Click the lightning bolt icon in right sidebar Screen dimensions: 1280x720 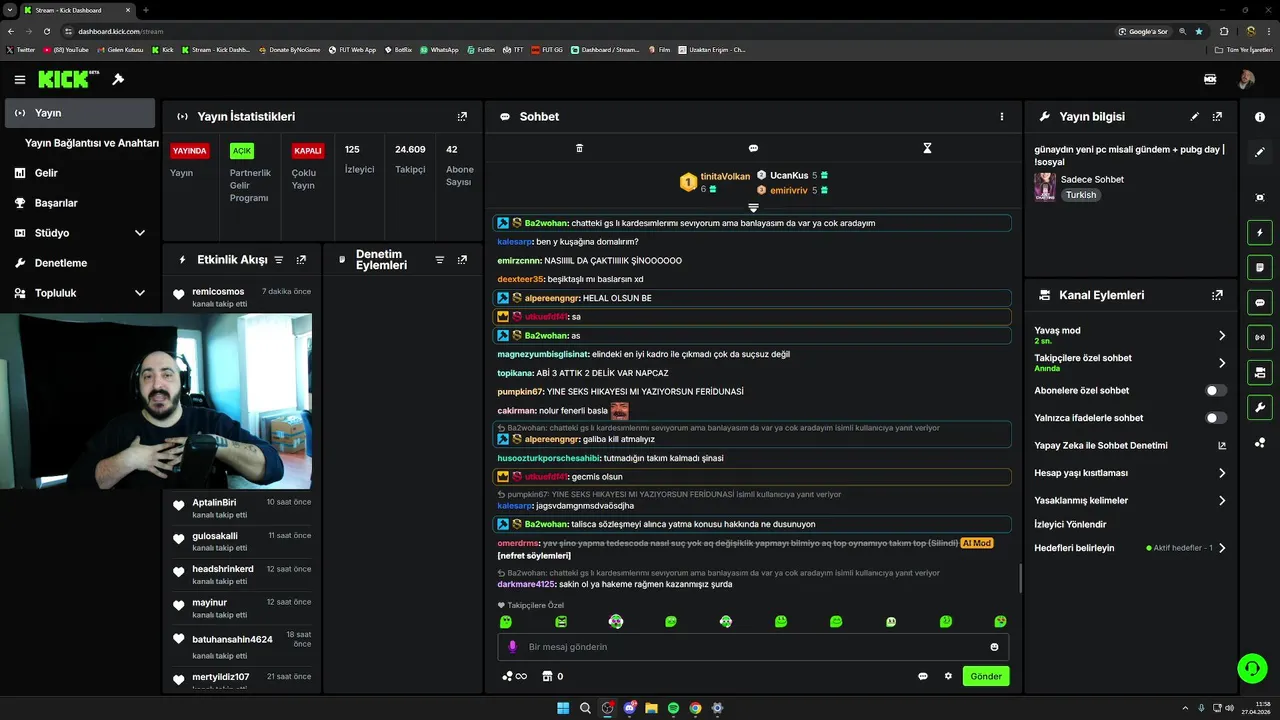click(x=1260, y=233)
